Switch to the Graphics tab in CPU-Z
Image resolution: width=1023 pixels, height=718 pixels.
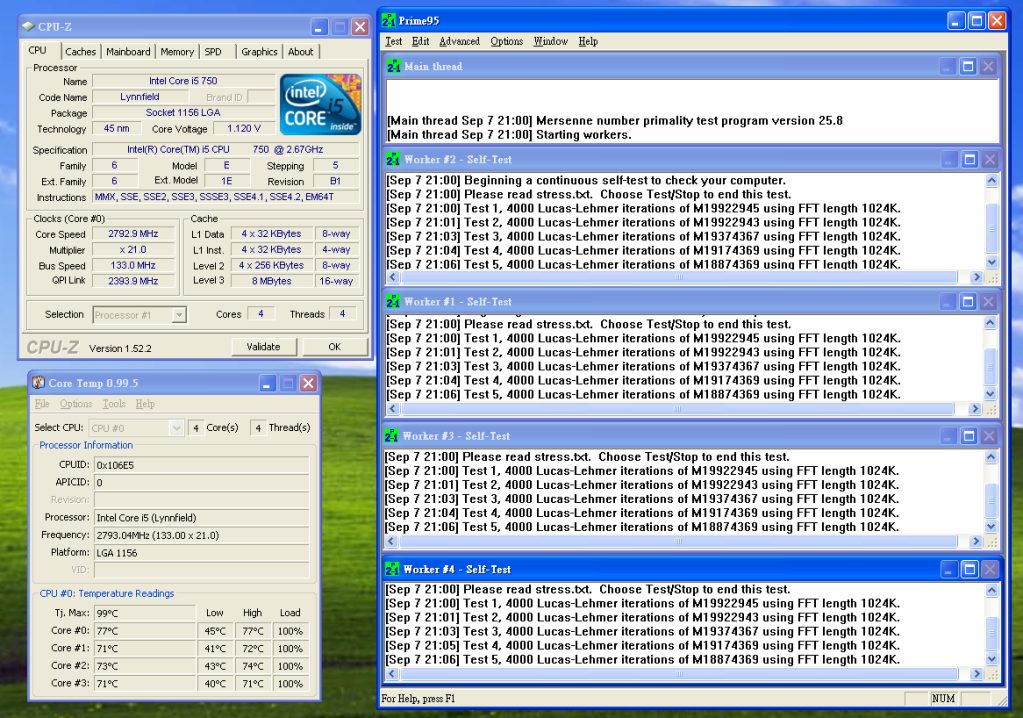coord(259,52)
